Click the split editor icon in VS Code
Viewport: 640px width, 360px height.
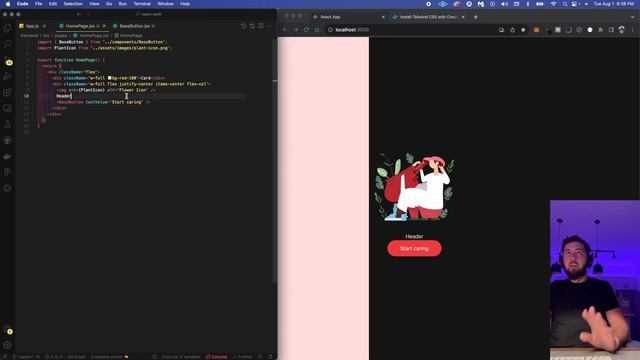tap(261, 26)
